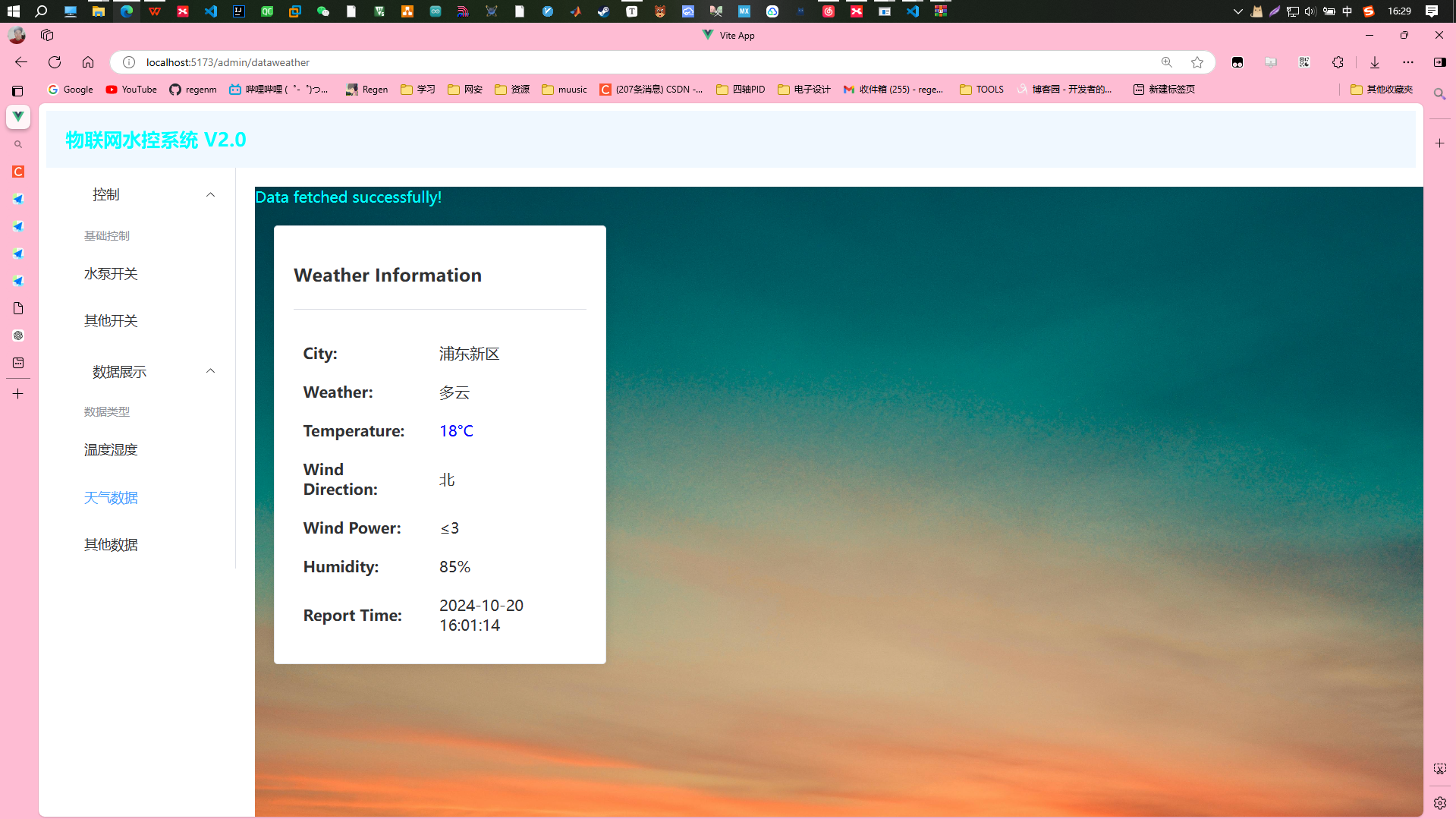The width and height of the screenshot is (1456, 819).
Task: Open the muusic bookmarks folder
Action: point(564,90)
